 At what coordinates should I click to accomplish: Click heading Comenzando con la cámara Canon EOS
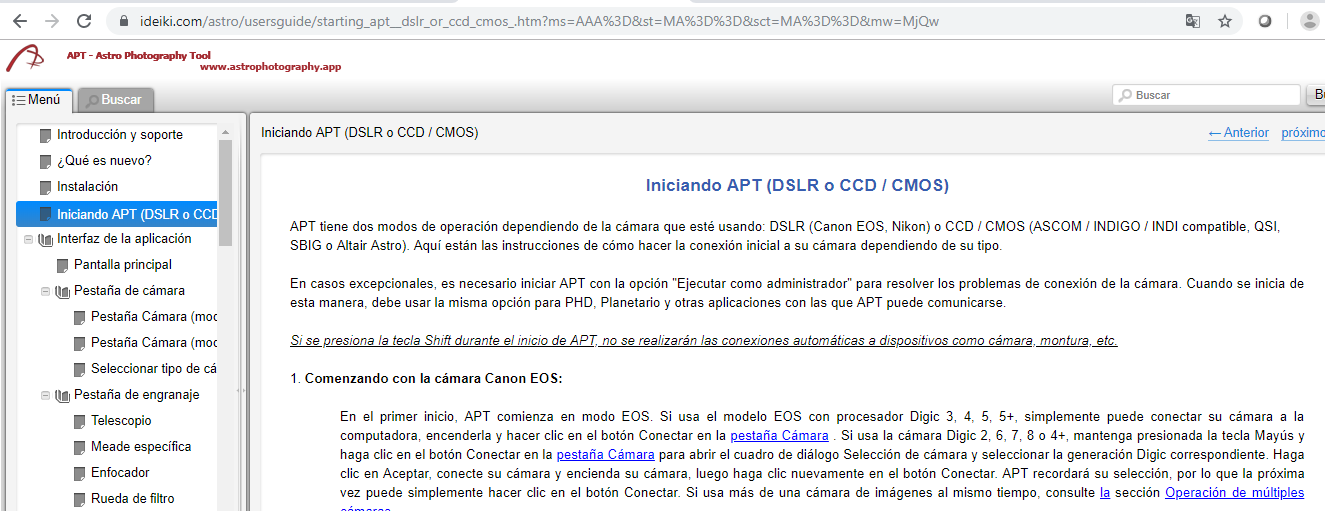point(434,378)
